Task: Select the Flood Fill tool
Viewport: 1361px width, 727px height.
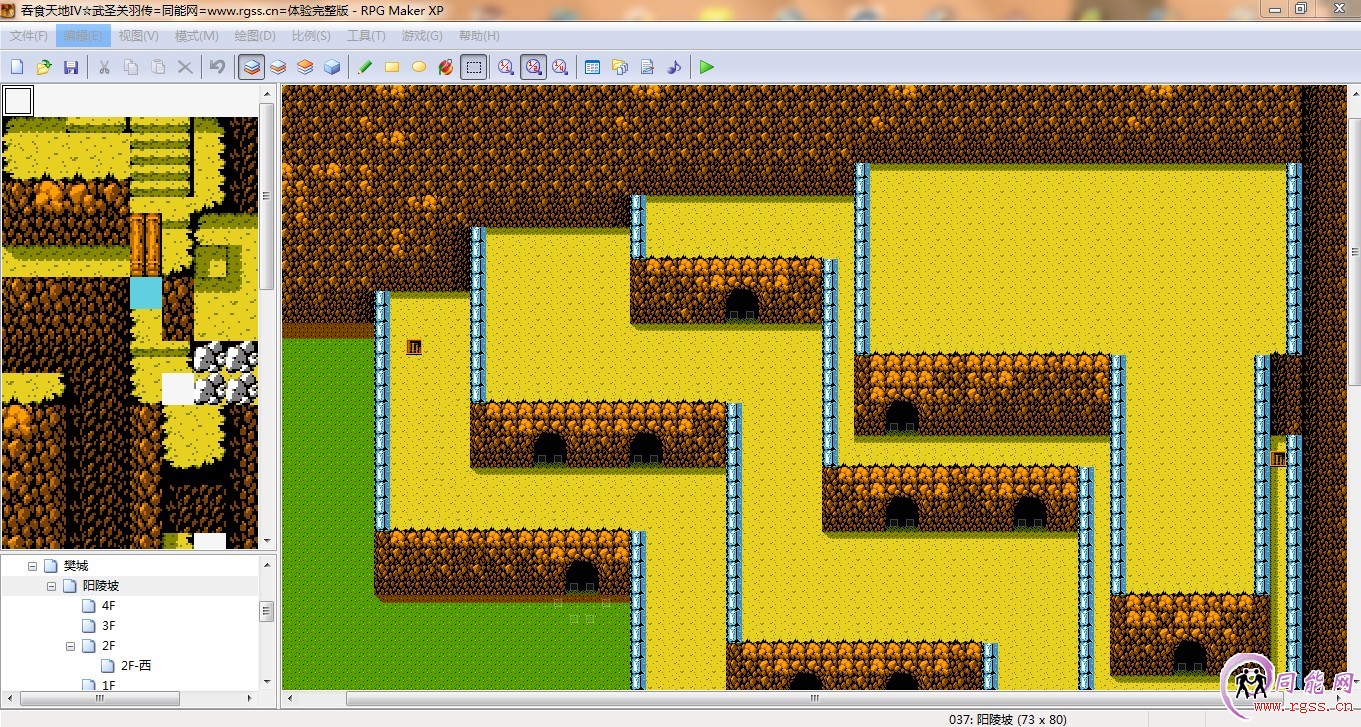Action: pyautogui.click(x=446, y=67)
